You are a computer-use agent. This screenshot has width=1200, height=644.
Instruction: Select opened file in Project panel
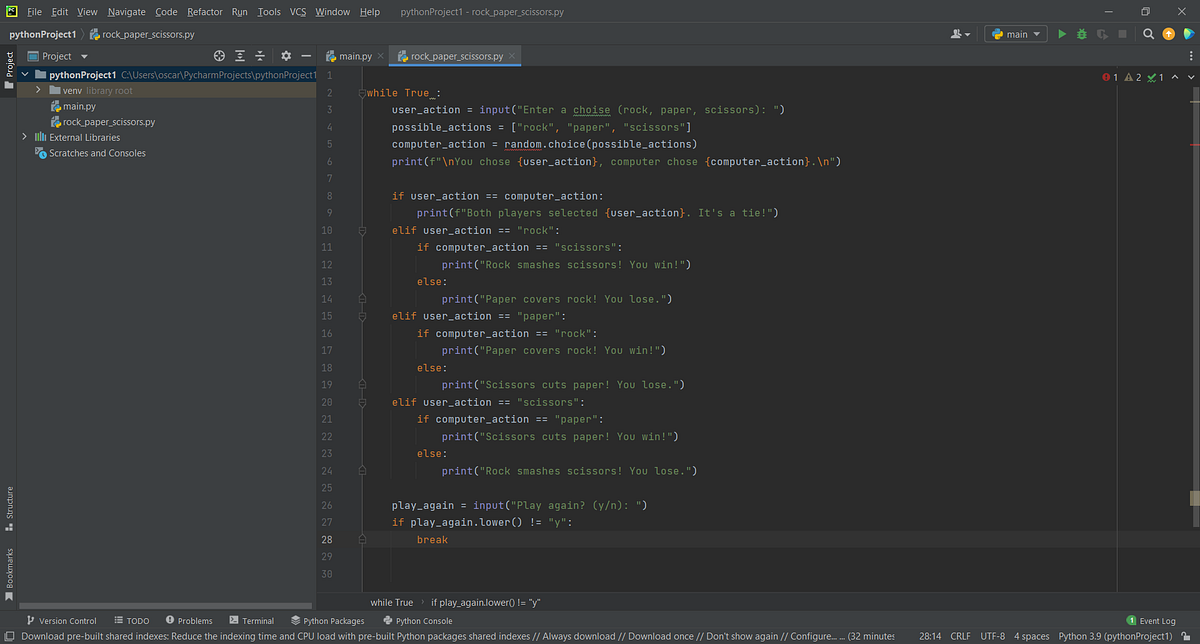click(x=219, y=57)
